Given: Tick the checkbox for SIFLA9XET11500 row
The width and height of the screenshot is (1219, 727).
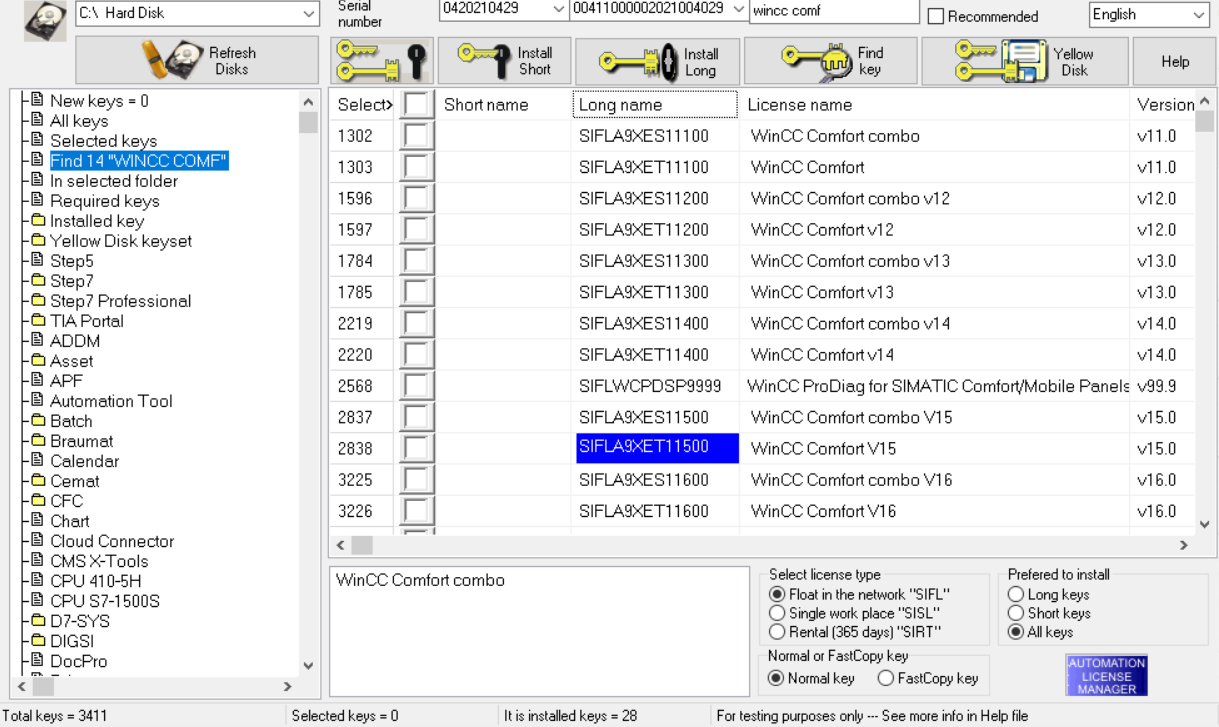Looking at the screenshot, I should tap(417, 448).
